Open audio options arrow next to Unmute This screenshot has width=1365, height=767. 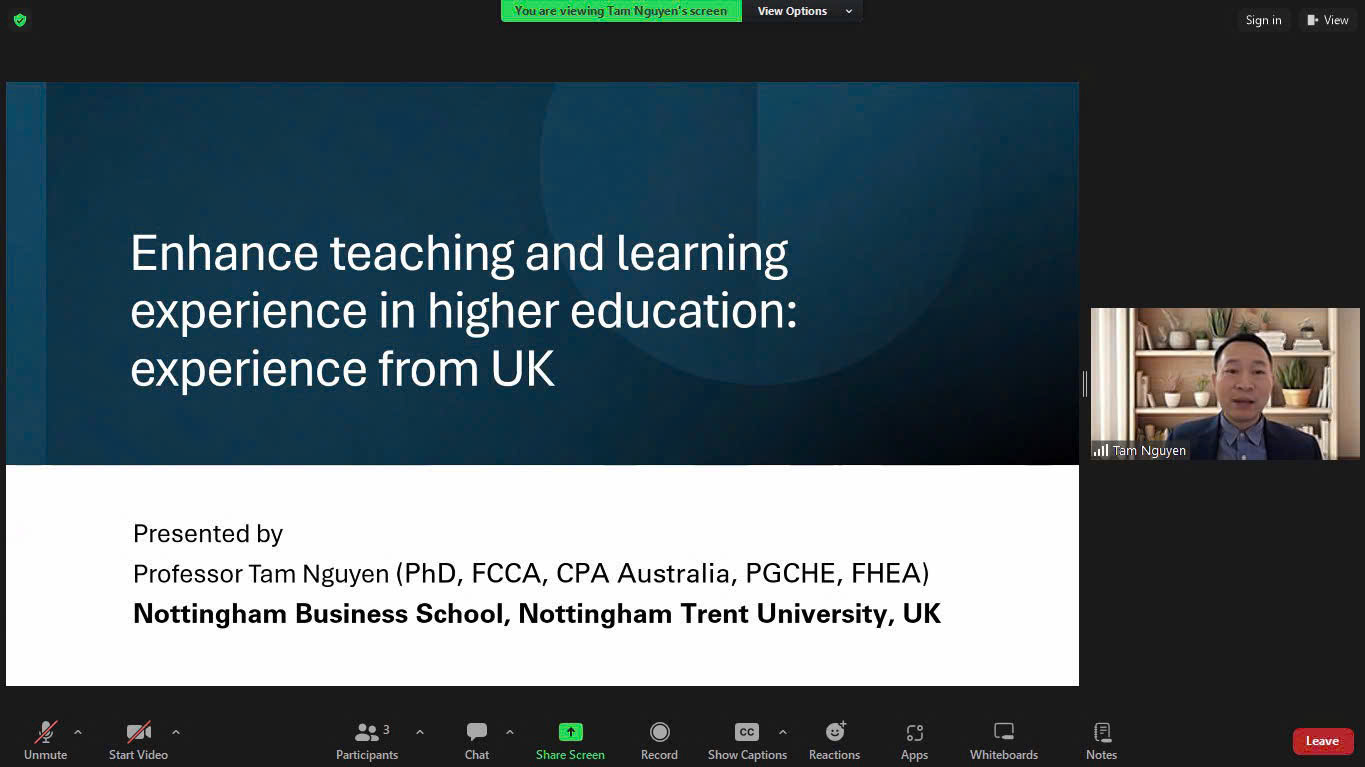click(x=78, y=733)
